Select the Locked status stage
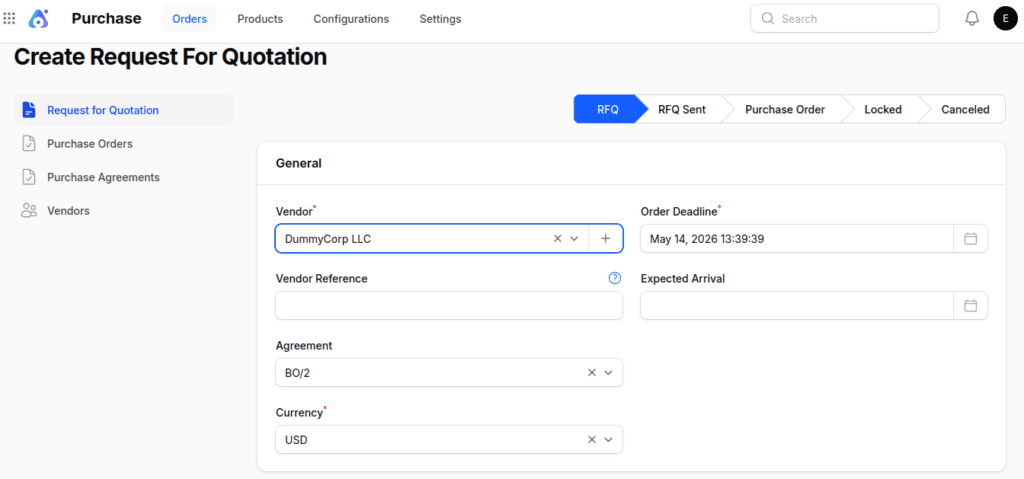Viewport: 1024px width, 479px height. [x=883, y=109]
